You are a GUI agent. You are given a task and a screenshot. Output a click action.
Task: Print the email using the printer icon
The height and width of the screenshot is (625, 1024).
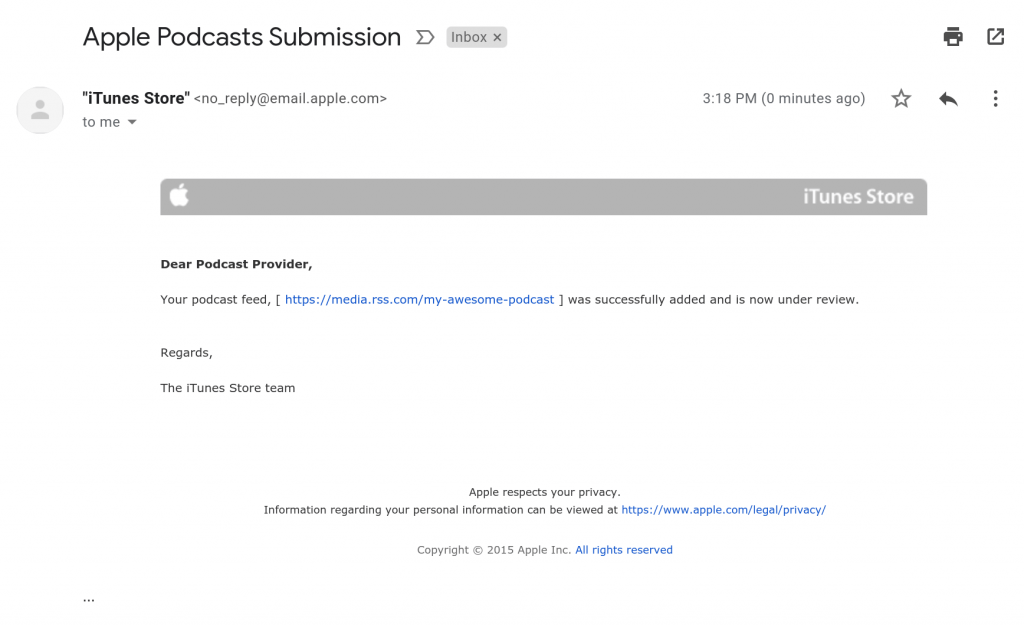952,36
